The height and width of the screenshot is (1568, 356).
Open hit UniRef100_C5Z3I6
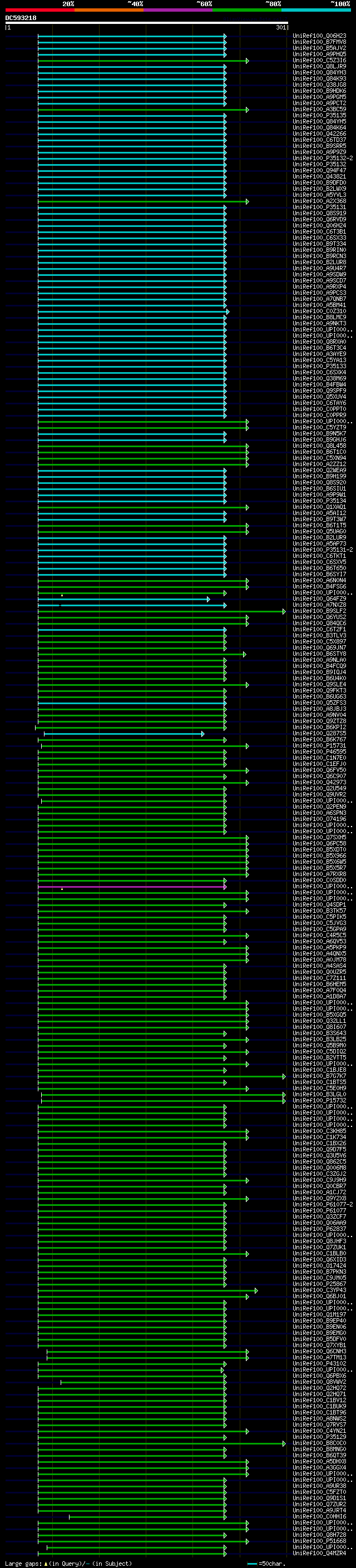tap(319, 60)
